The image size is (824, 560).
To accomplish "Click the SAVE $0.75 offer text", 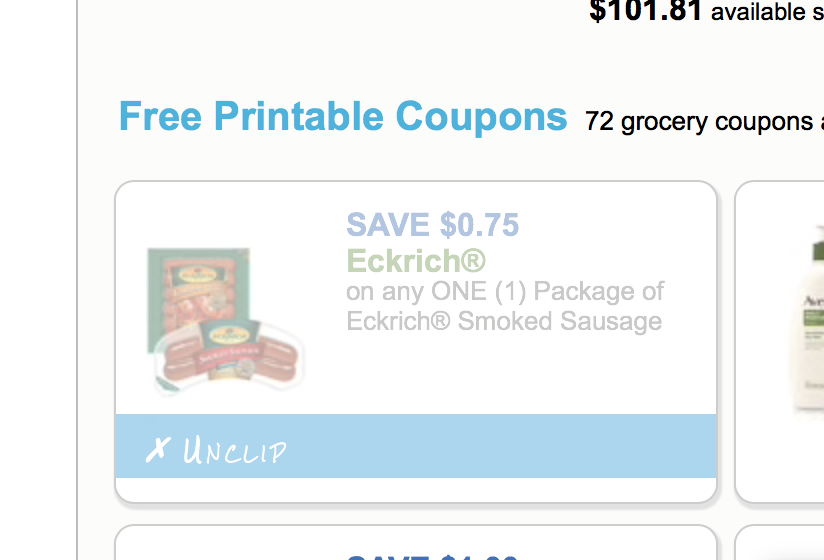I will click(432, 225).
